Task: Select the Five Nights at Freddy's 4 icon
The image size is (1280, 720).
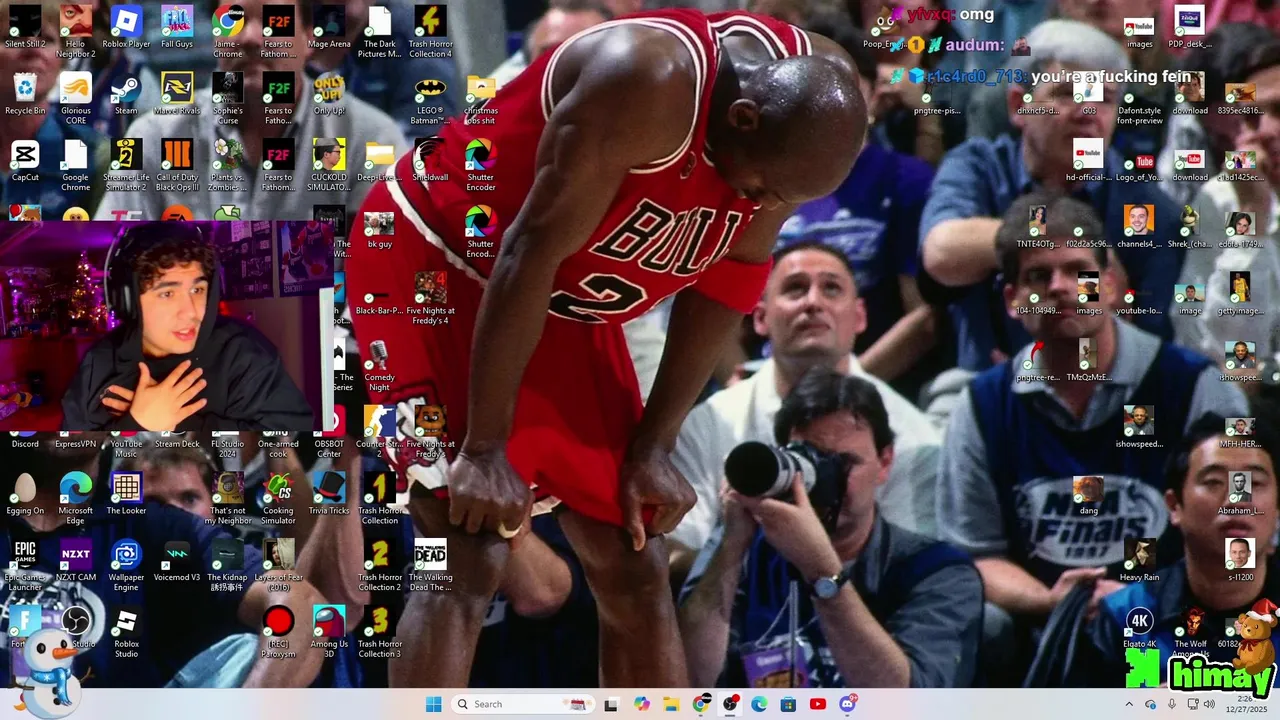Action: (430, 298)
